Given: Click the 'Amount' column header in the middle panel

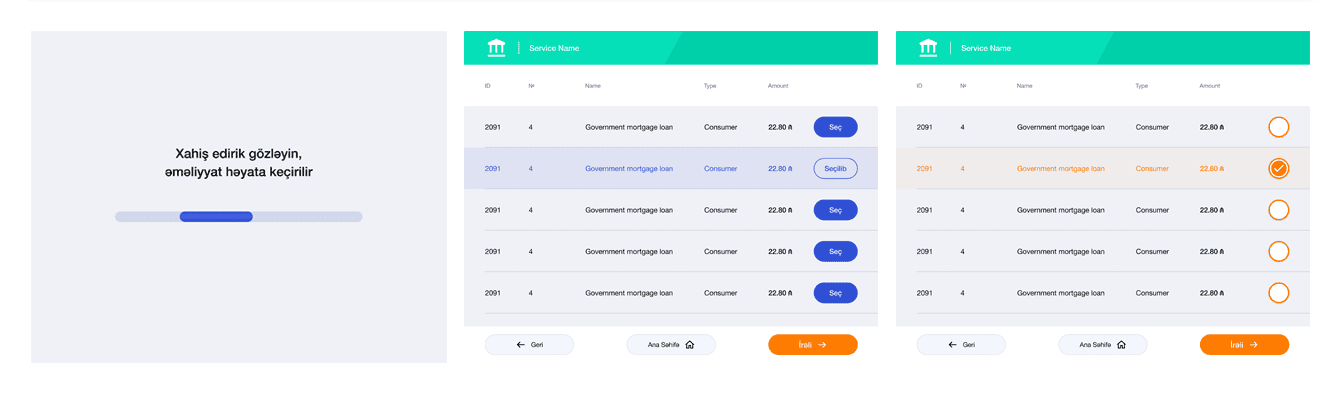Looking at the screenshot, I should 778,86.
